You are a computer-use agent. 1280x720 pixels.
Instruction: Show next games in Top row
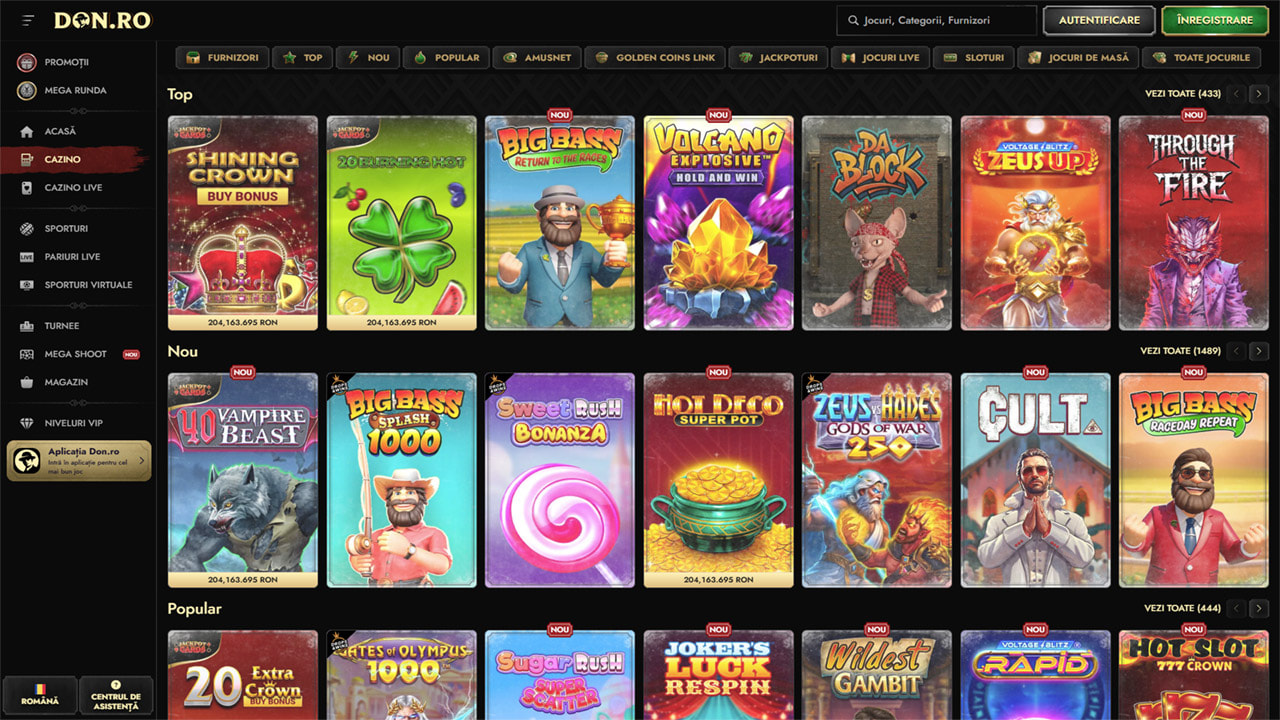(x=1259, y=94)
